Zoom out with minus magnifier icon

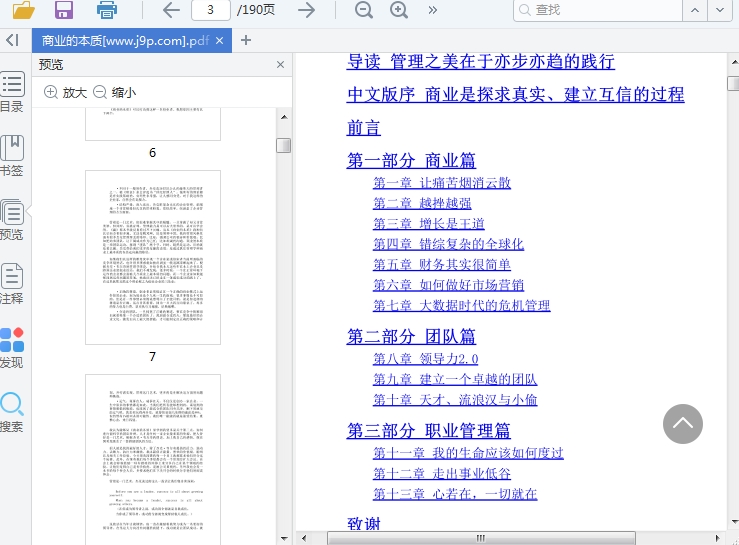[363, 10]
